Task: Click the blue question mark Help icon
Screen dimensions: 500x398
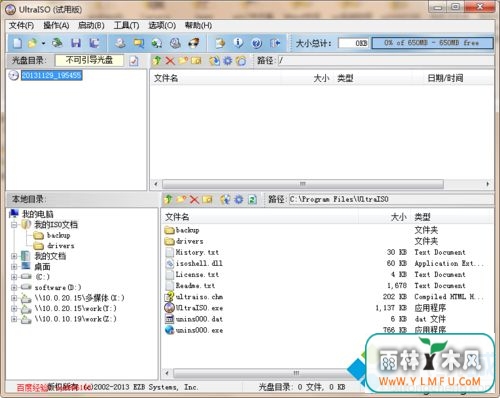Action: click(257, 43)
